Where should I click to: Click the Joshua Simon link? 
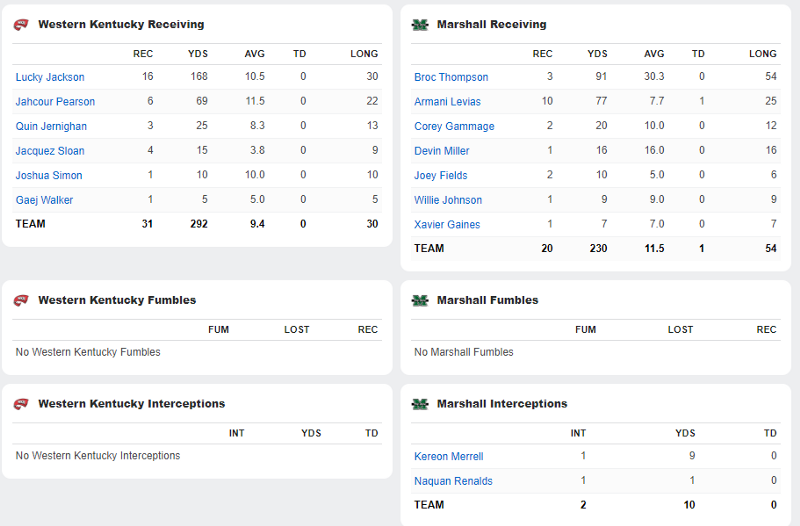click(x=49, y=175)
